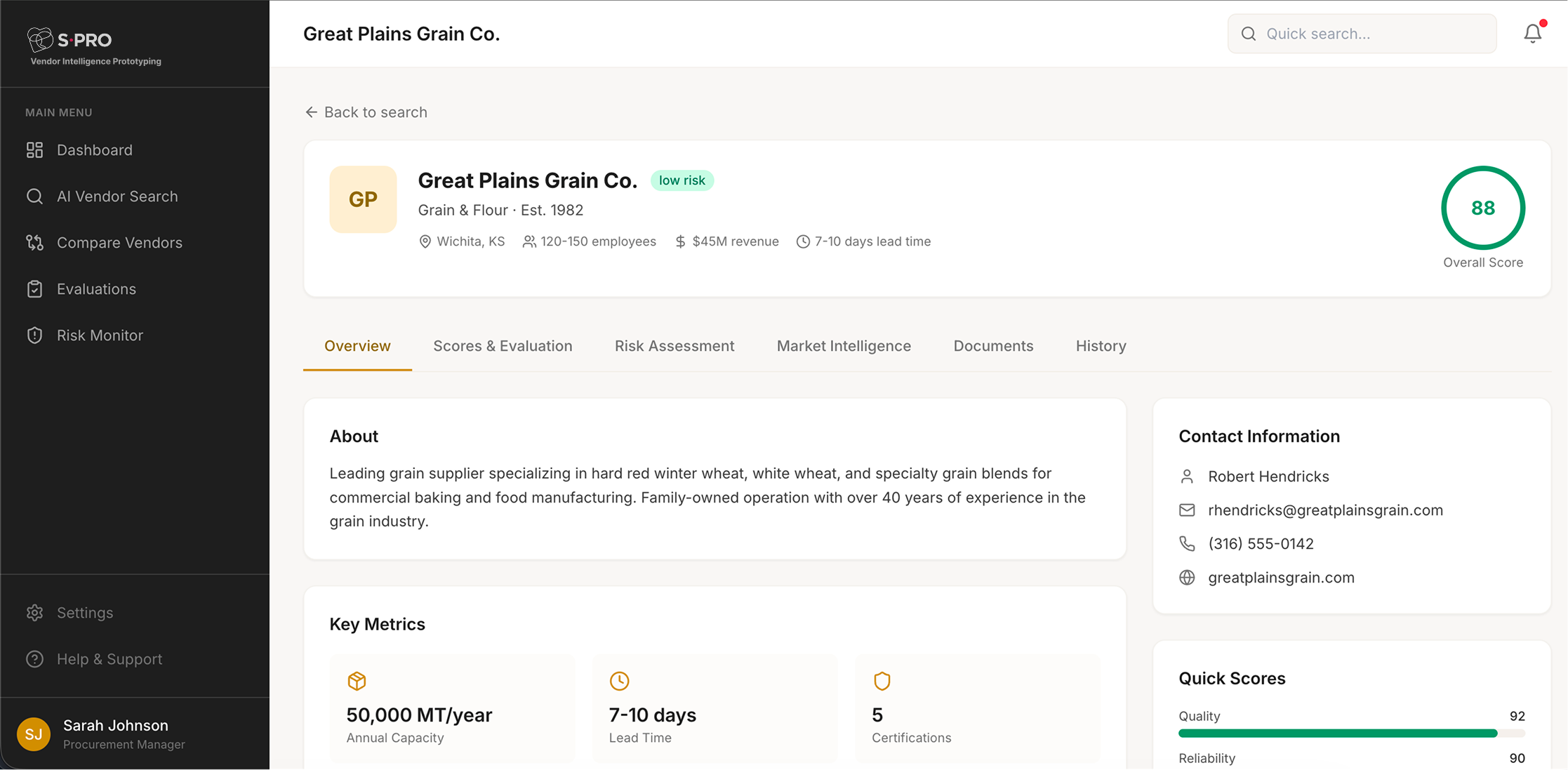Open the greatplainsgrain.com website link
The image size is (1568, 770).
[1281, 577]
